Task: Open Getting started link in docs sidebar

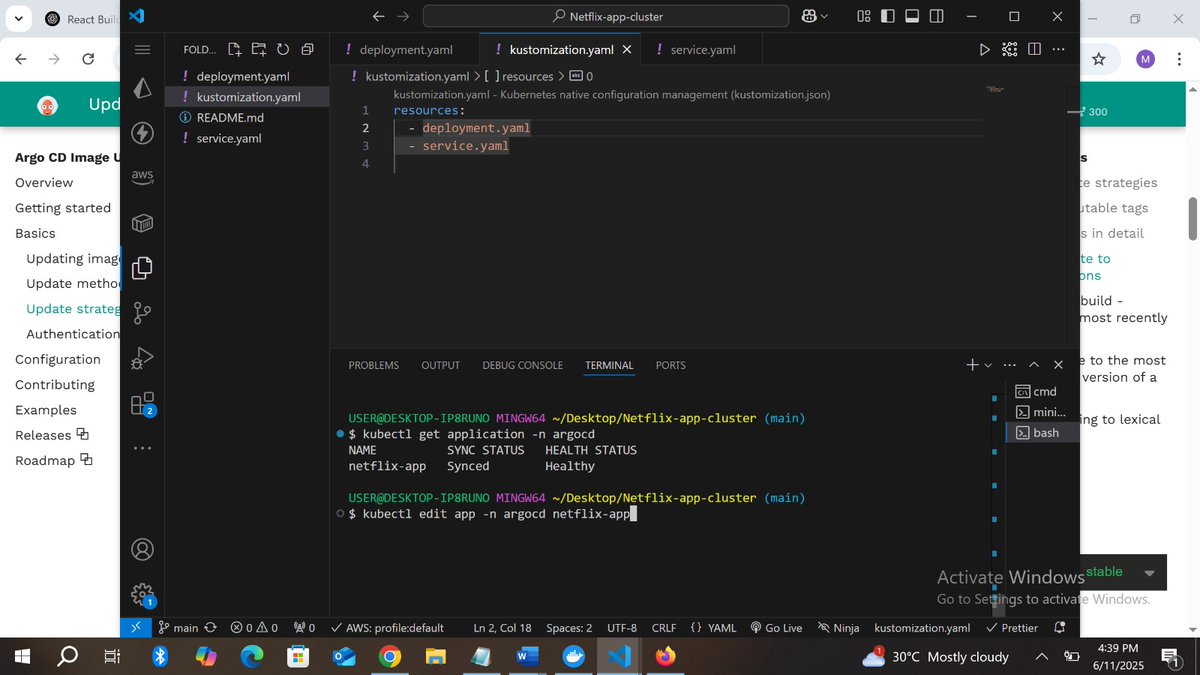Action: click(63, 208)
